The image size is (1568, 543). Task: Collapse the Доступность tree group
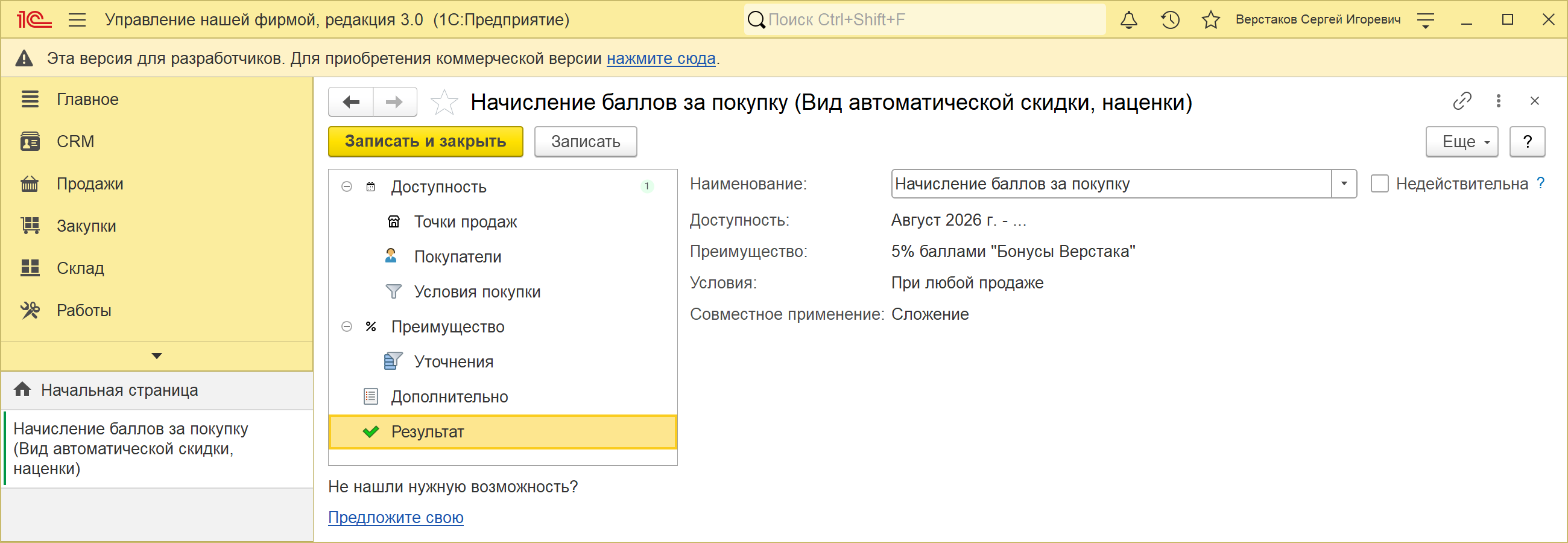tap(347, 187)
